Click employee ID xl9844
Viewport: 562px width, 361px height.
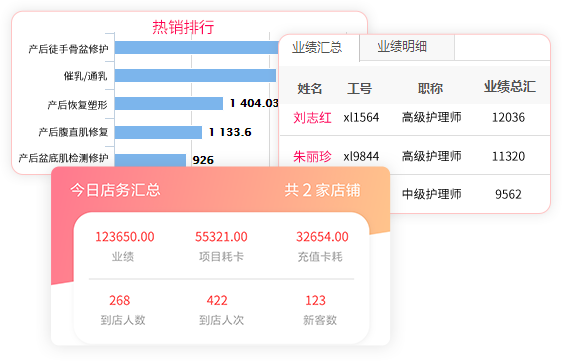point(361,157)
